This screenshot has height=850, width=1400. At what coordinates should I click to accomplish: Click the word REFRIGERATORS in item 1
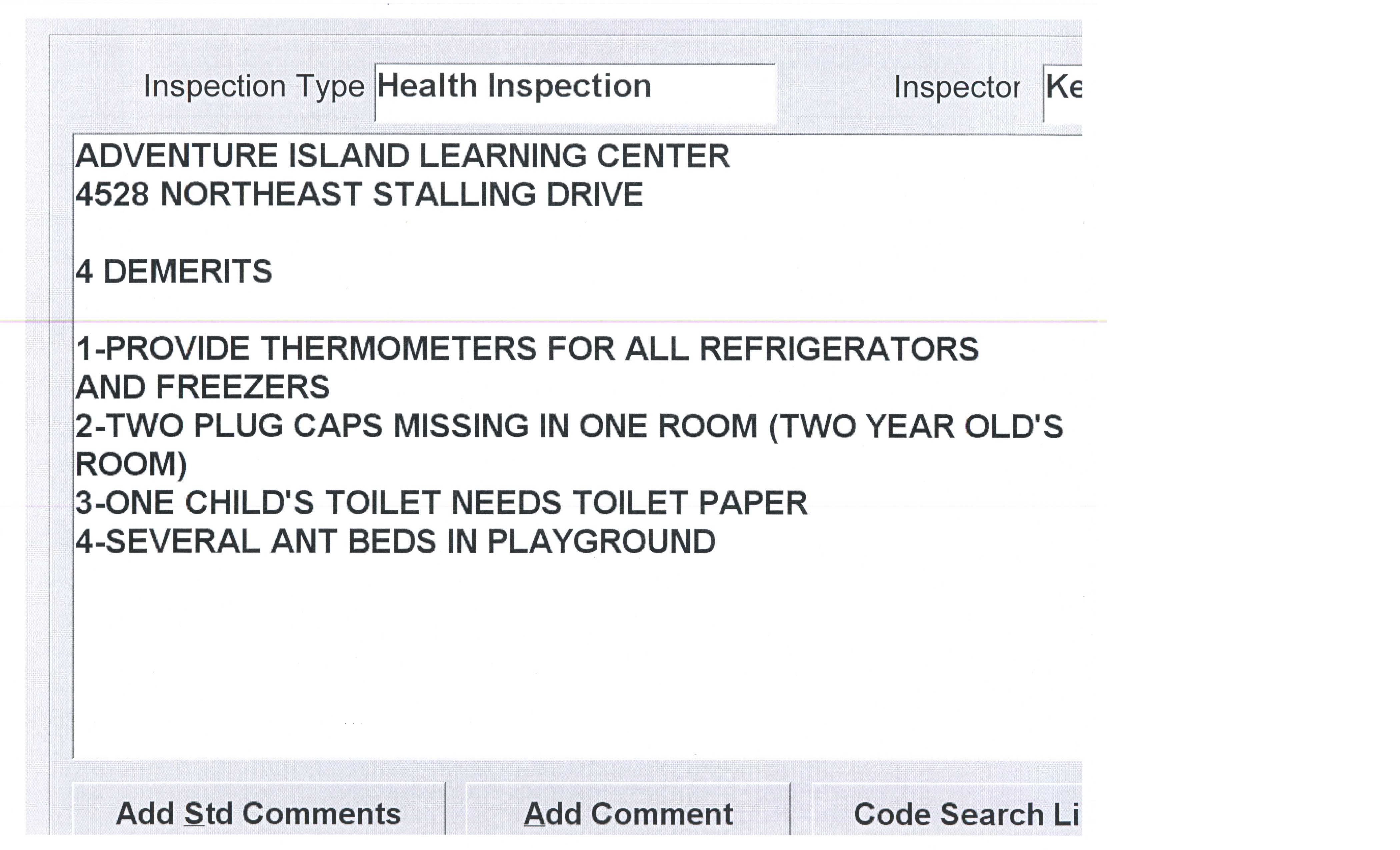pyautogui.click(x=839, y=348)
